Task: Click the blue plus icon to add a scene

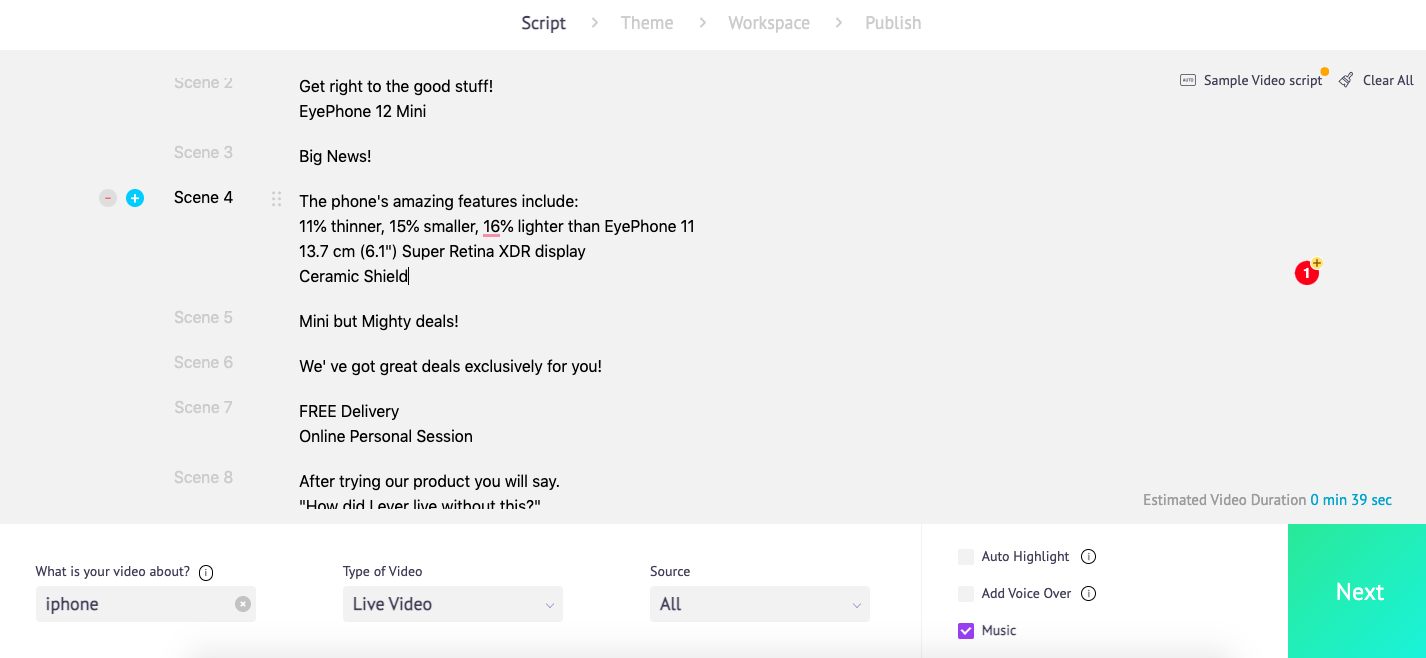Action: [x=135, y=198]
